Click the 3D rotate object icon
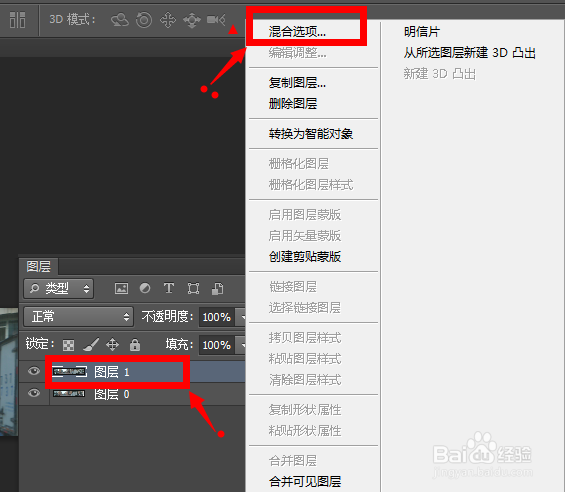Image resolution: width=565 pixels, height=492 pixels. [x=120, y=19]
